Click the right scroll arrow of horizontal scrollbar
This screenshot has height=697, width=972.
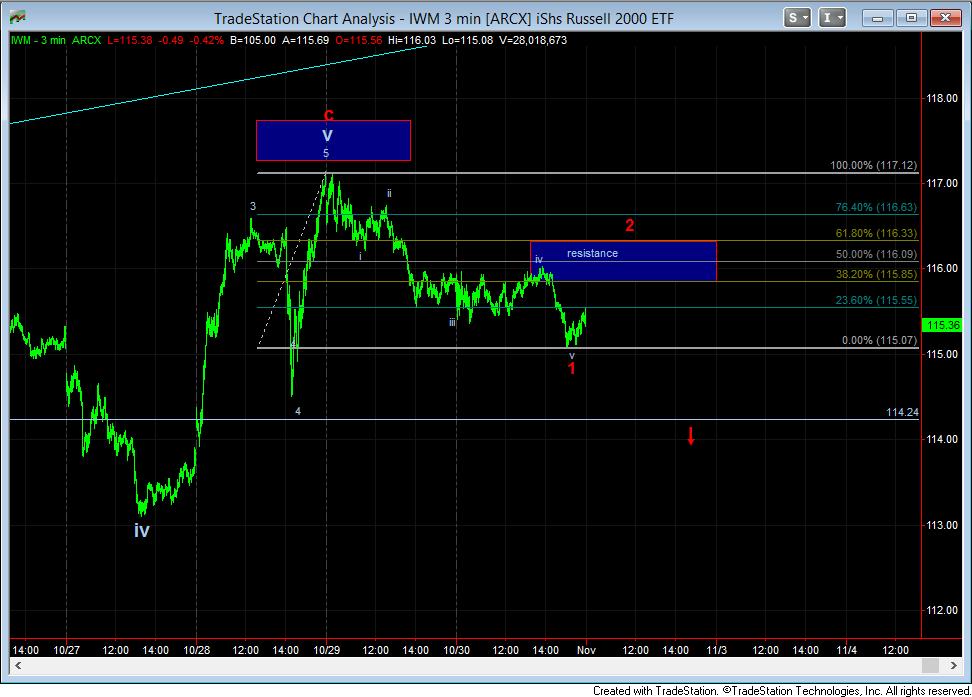click(953, 665)
